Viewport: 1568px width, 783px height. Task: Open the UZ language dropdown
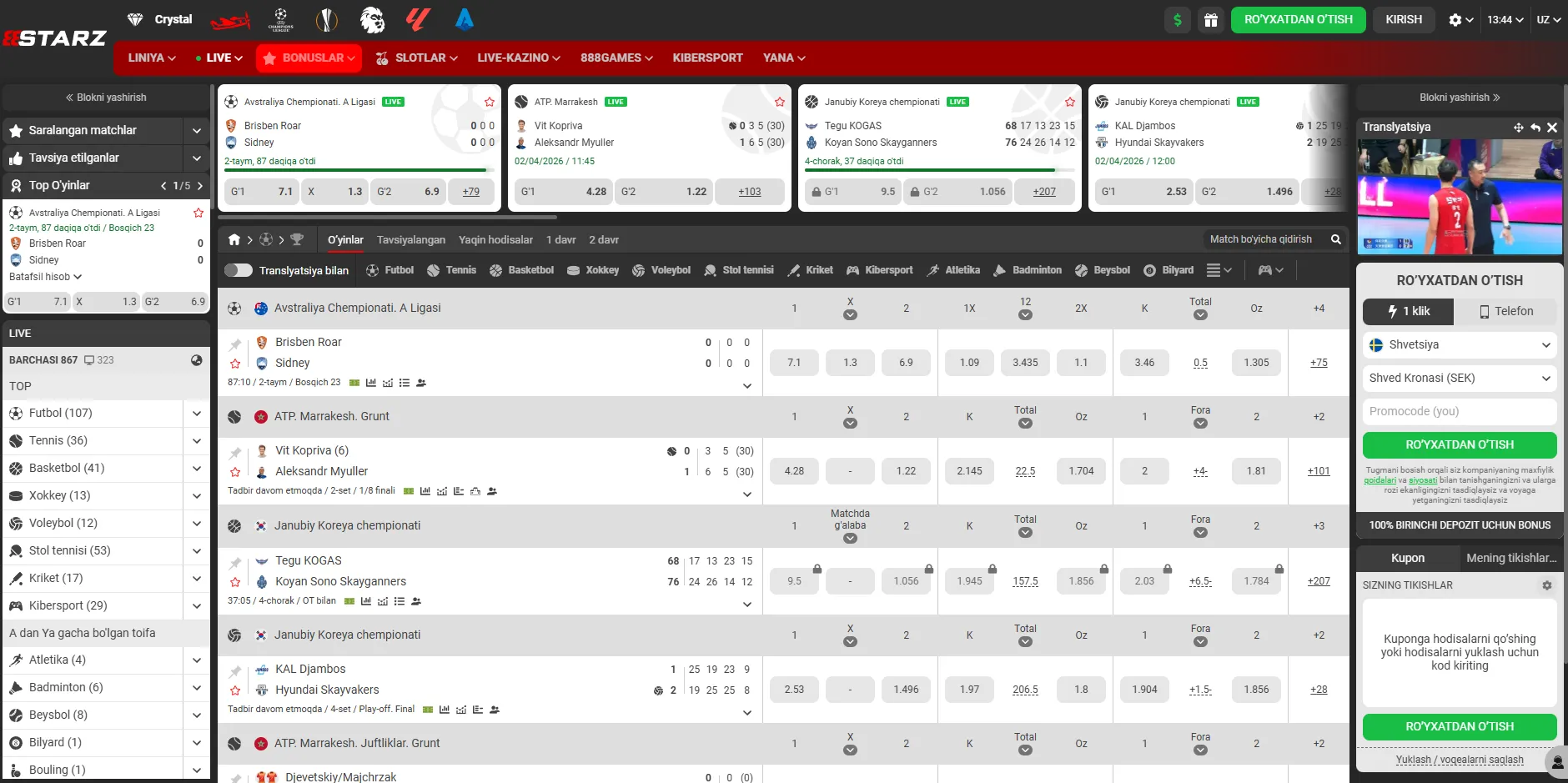[1549, 20]
